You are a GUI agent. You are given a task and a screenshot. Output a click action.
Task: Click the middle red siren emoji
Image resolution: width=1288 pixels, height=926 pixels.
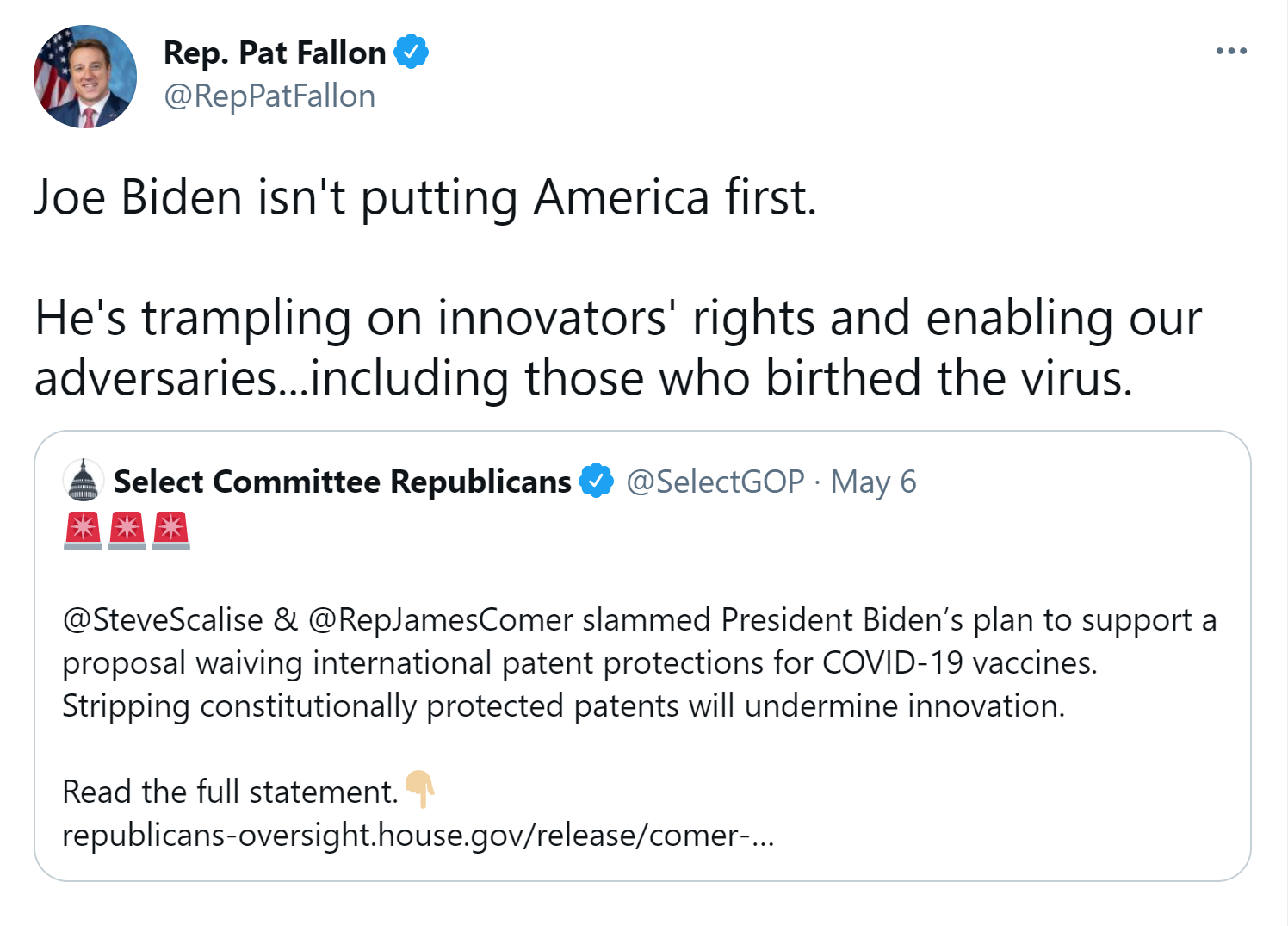coord(127,531)
